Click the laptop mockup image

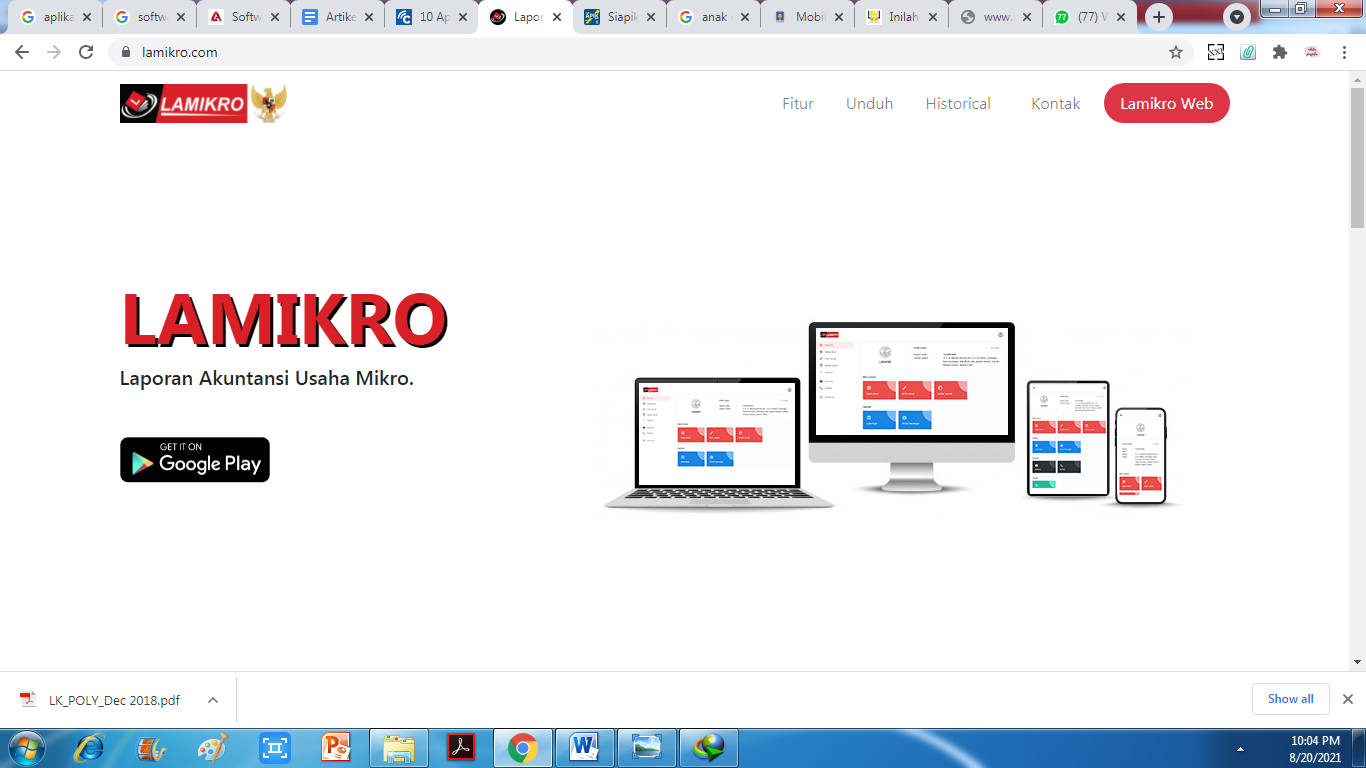(x=719, y=444)
